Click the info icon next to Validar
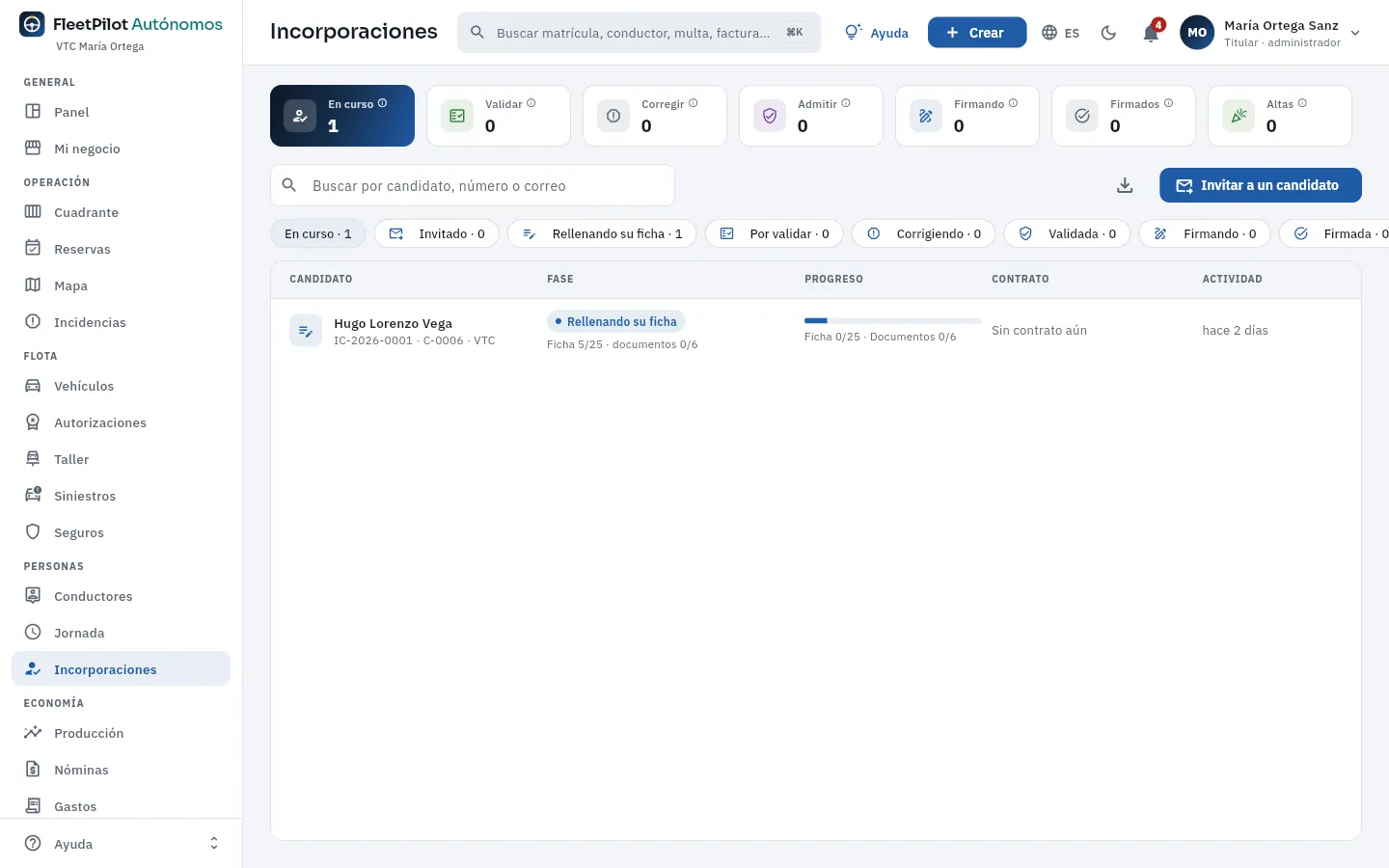This screenshot has width=1389, height=868. click(531, 103)
